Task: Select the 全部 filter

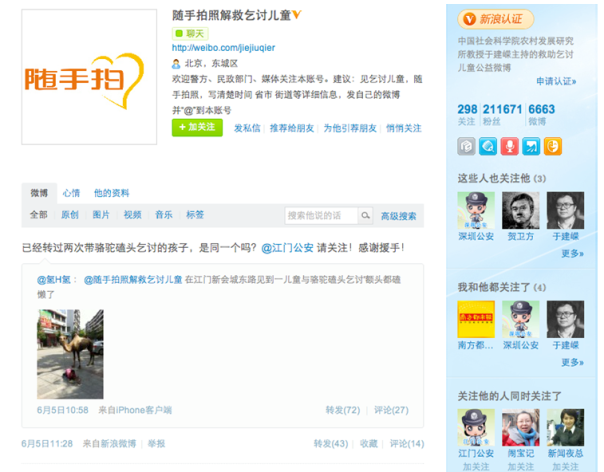Action: pos(39,215)
